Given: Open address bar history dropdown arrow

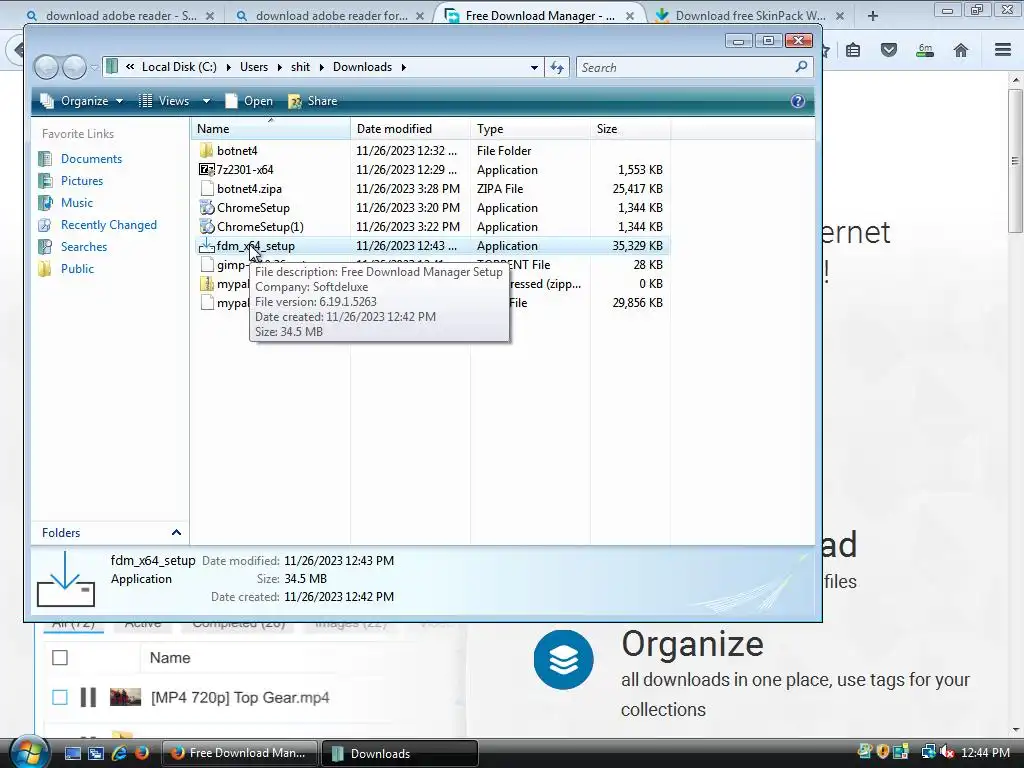Looking at the screenshot, I should coord(534,67).
